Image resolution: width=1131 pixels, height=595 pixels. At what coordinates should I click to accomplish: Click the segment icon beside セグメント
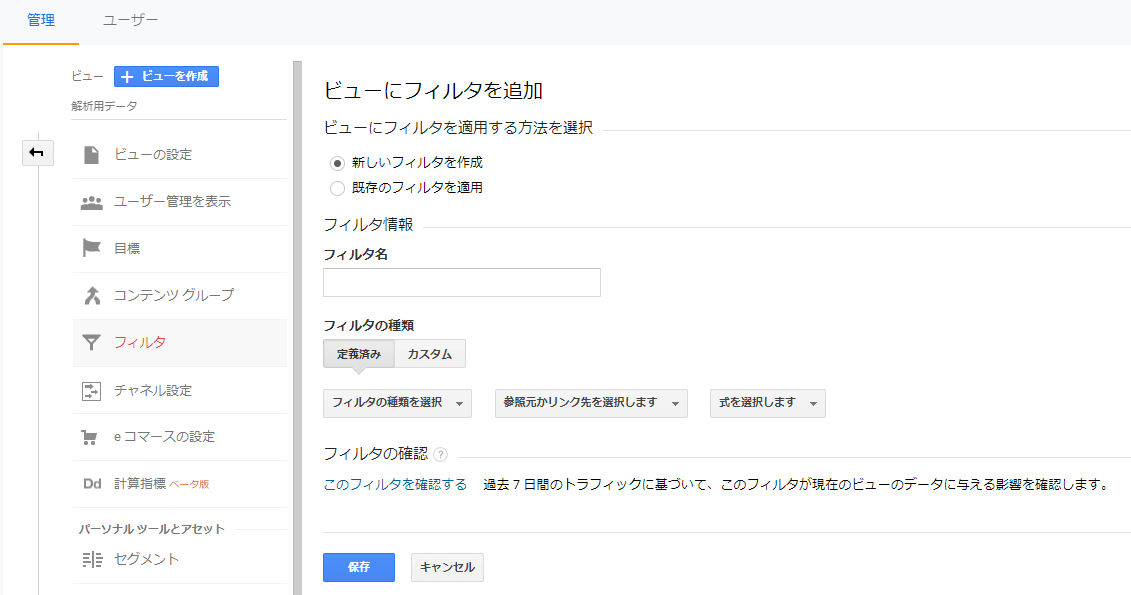pos(92,559)
